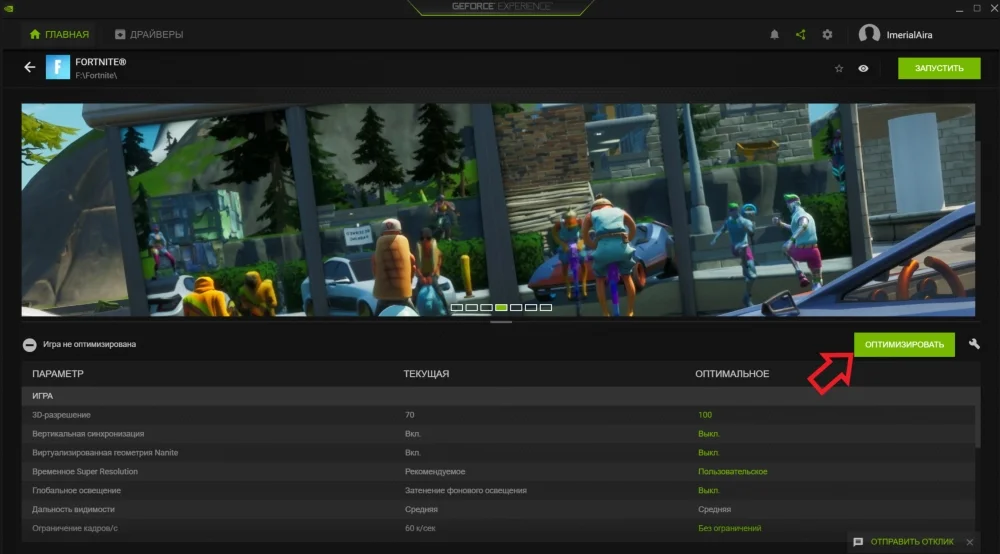The height and width of the screenshot is (554, 1000).
Task: Click Дальность видимости row label
Action: pos(73,509)
